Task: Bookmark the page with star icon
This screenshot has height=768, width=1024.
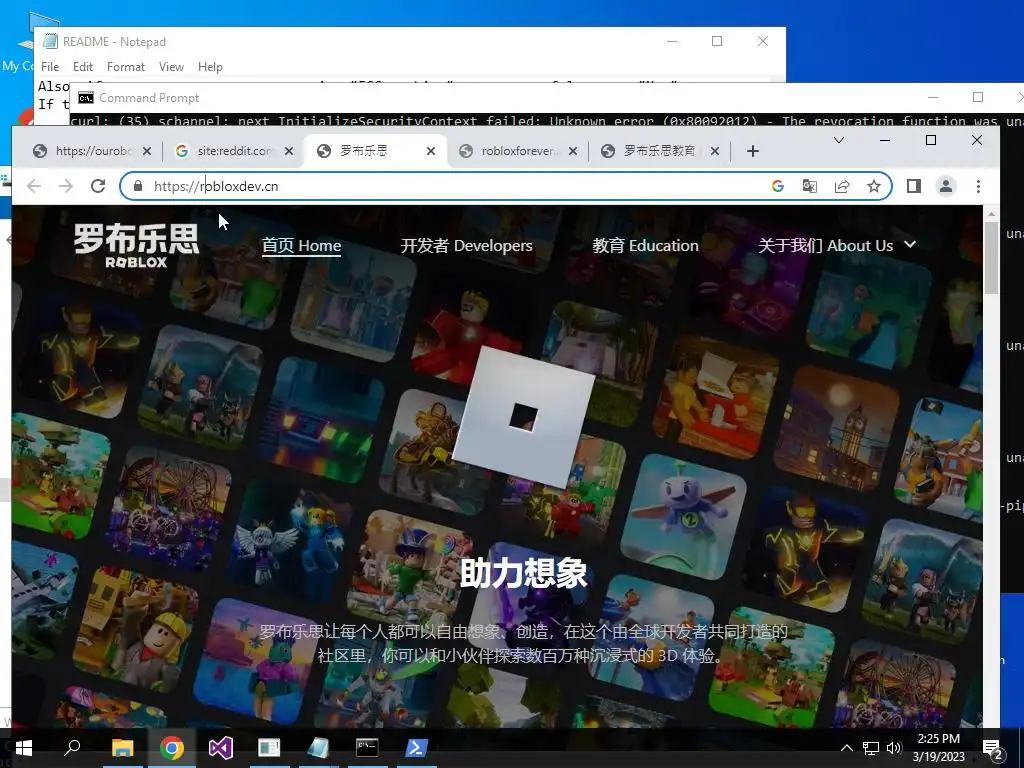Action: (x=874, y=186)
